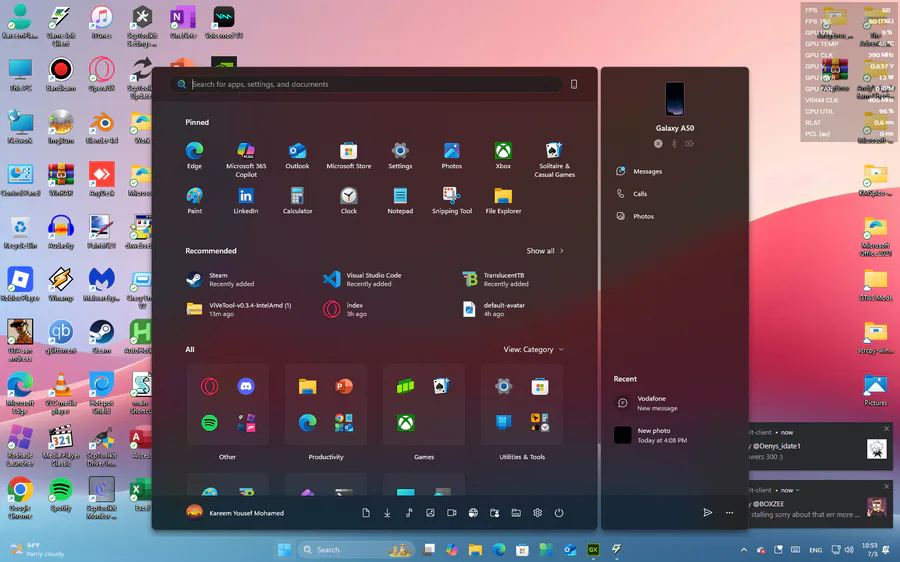Click the taskbar Search box
The height and width of the screenshot is (562, 900).
[x=356, y=549]
